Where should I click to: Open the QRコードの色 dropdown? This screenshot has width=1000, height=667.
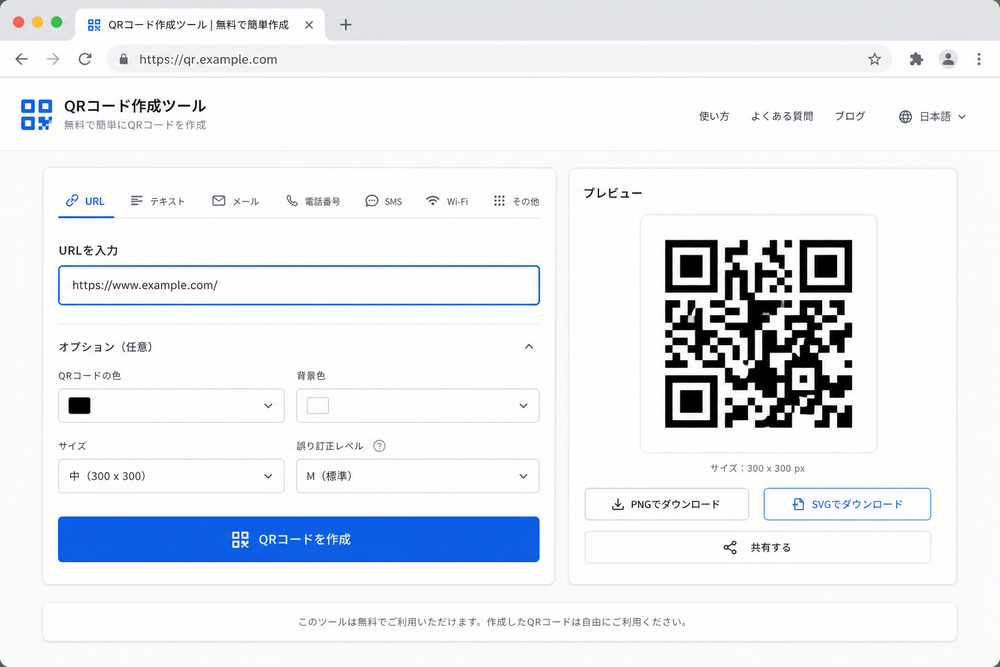point(172,406)
